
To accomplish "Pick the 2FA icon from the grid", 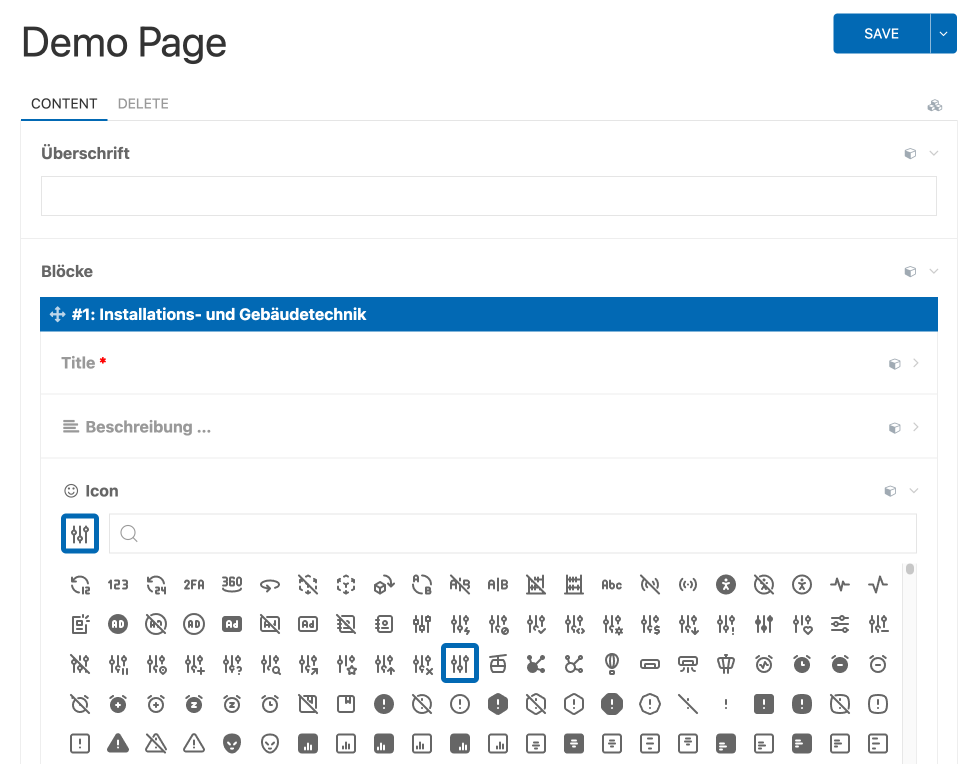I will 194,585.
